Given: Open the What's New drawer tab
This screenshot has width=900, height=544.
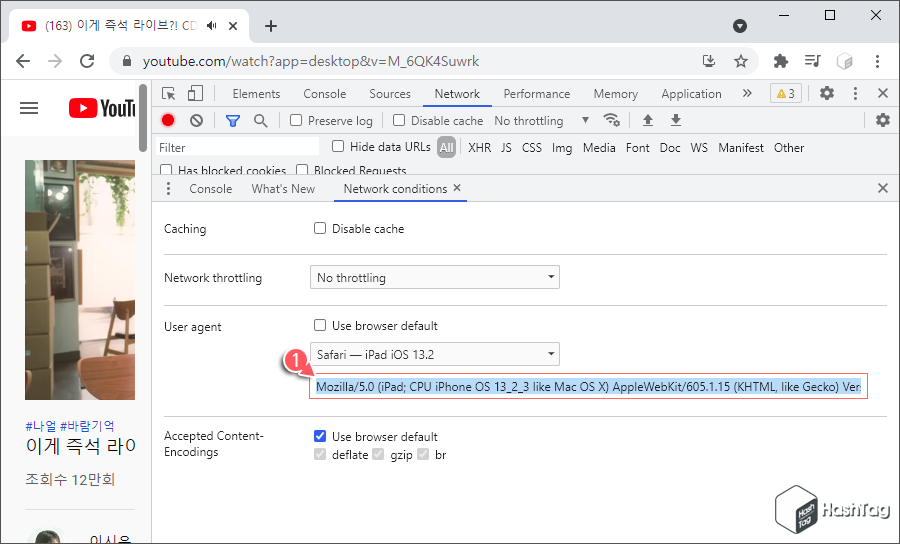Looking at the screenshot, I should click(x=283, y=188).
